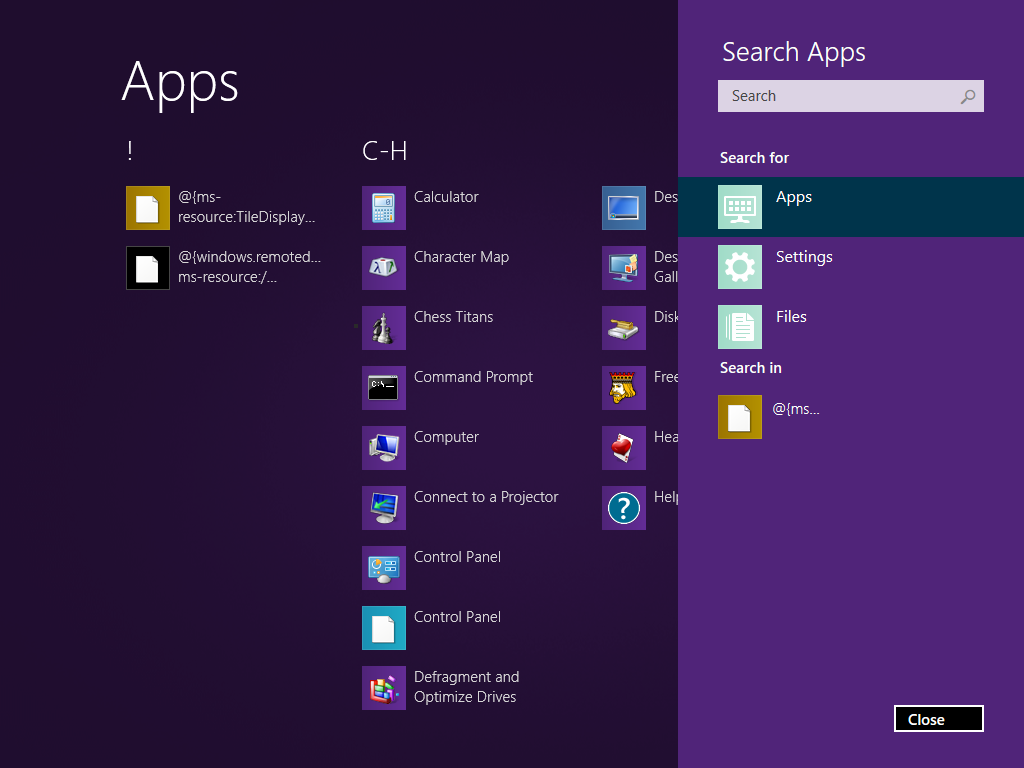This screenshot has height=768, width=1024.
Task: Choose Apps label in Search for list
Action: pyautogui.click(x=793, y=198)
